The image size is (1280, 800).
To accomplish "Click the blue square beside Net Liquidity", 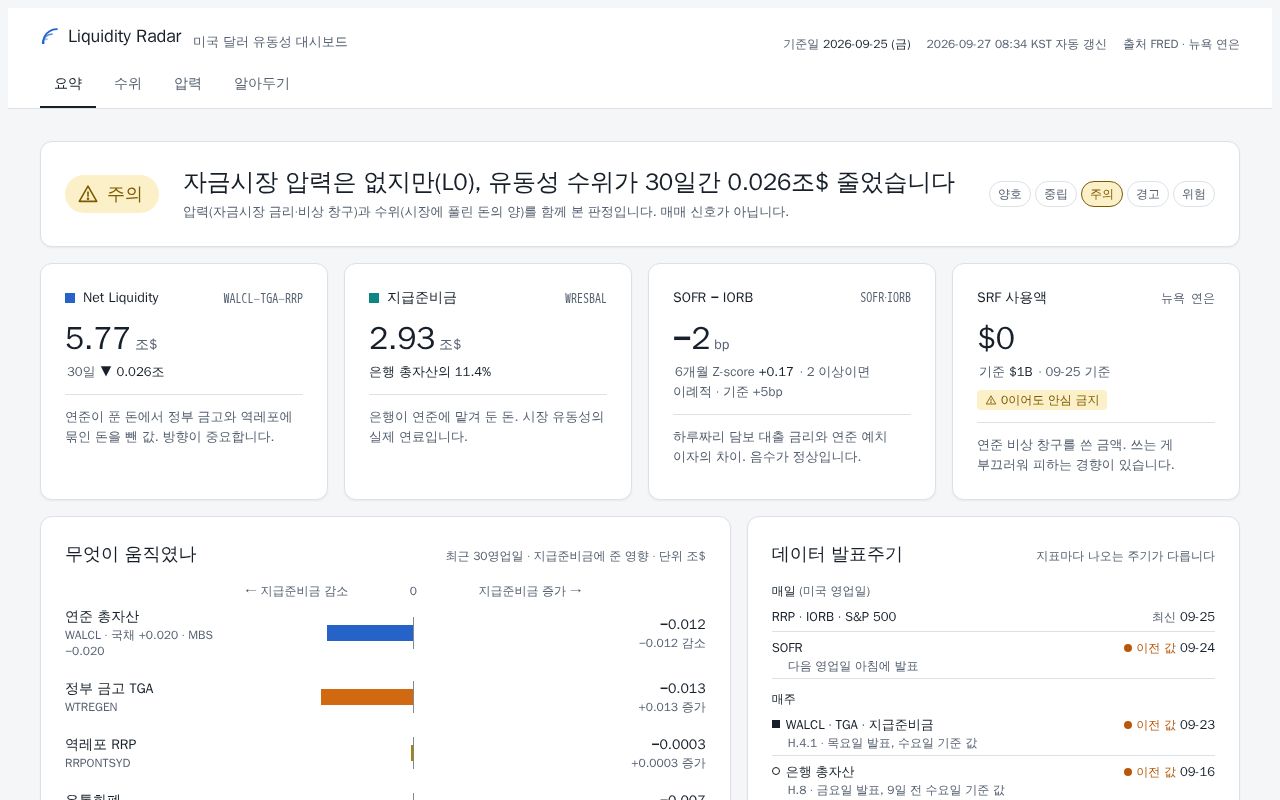I will coord(70,298).
